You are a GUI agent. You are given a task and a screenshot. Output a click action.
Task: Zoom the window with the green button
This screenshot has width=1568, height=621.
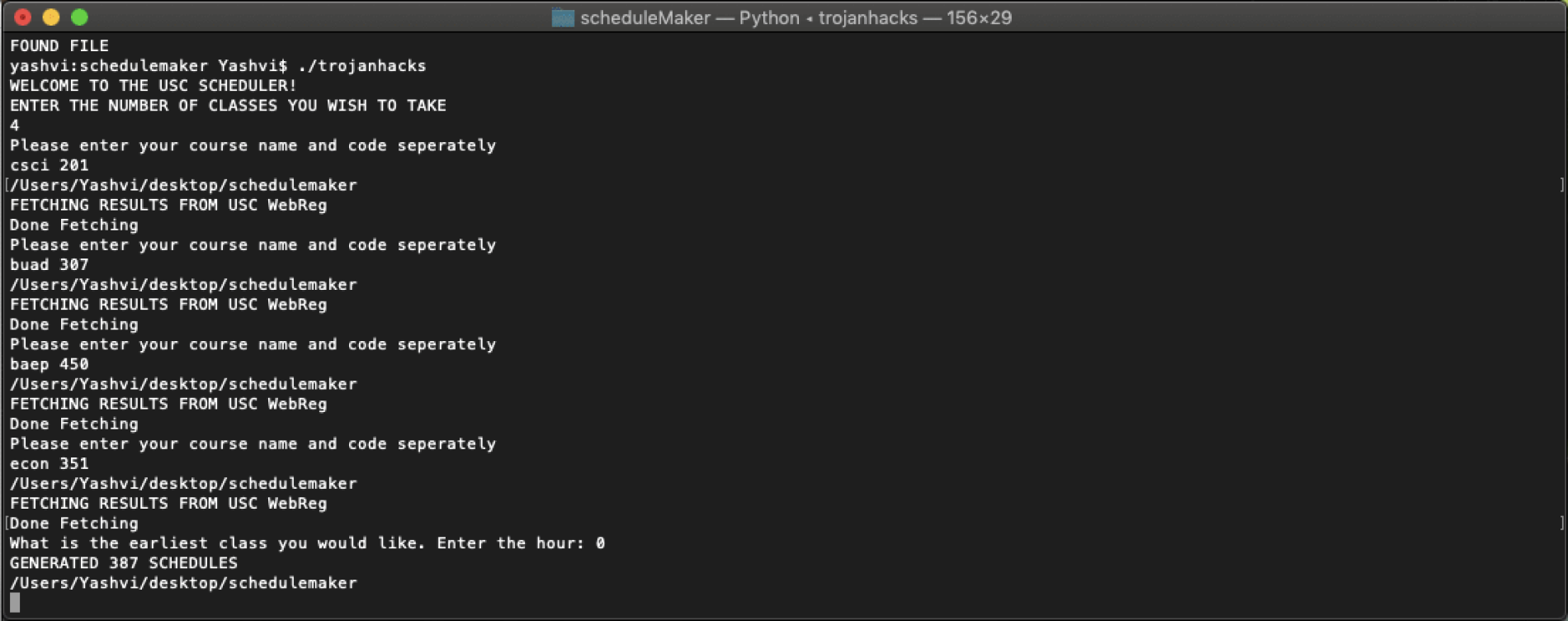pyautogui.click(x=79, y=17)
